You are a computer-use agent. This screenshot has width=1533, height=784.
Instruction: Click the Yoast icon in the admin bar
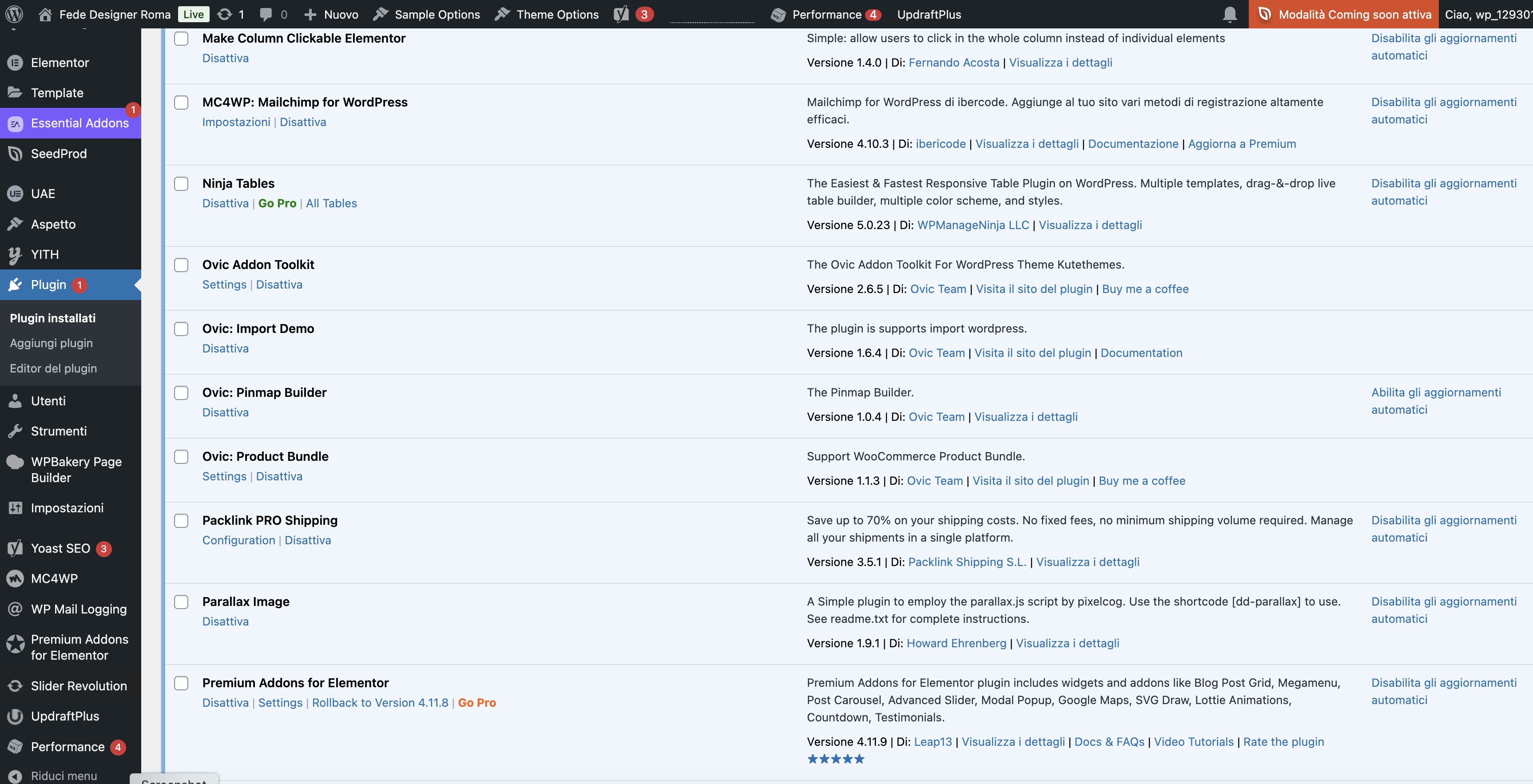[x=621, y=14]
